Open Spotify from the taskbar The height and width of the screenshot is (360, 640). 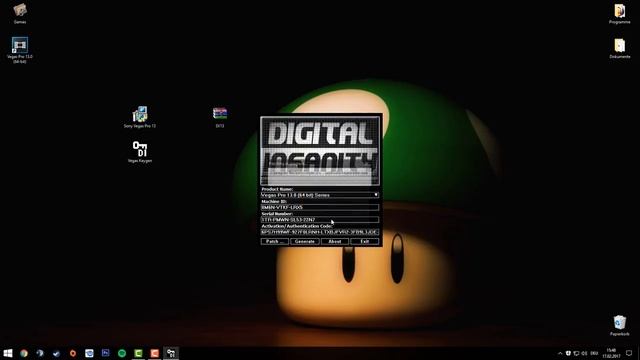point(122,353)
